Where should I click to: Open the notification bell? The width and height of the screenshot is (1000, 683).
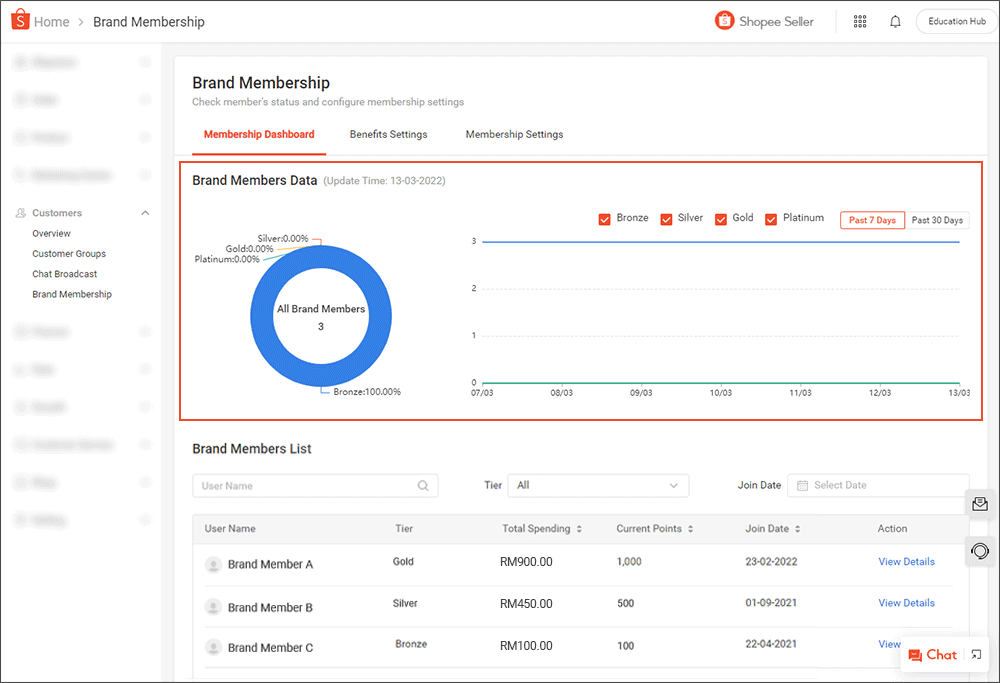pos(895,22)
